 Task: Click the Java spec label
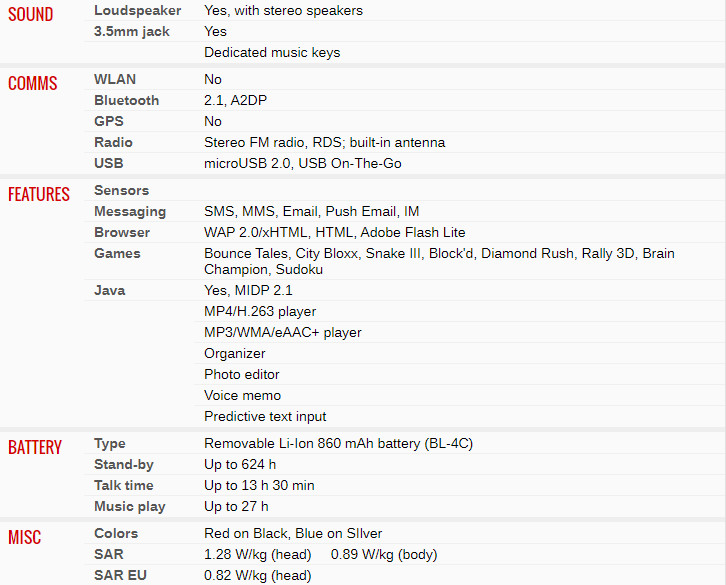110,290
